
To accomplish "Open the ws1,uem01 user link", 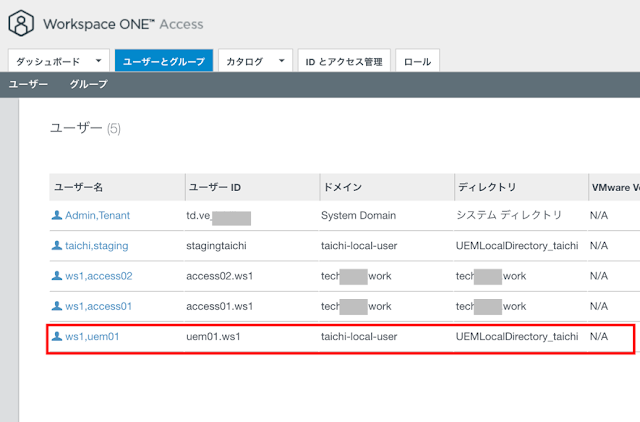I will (x=92, y=336).
